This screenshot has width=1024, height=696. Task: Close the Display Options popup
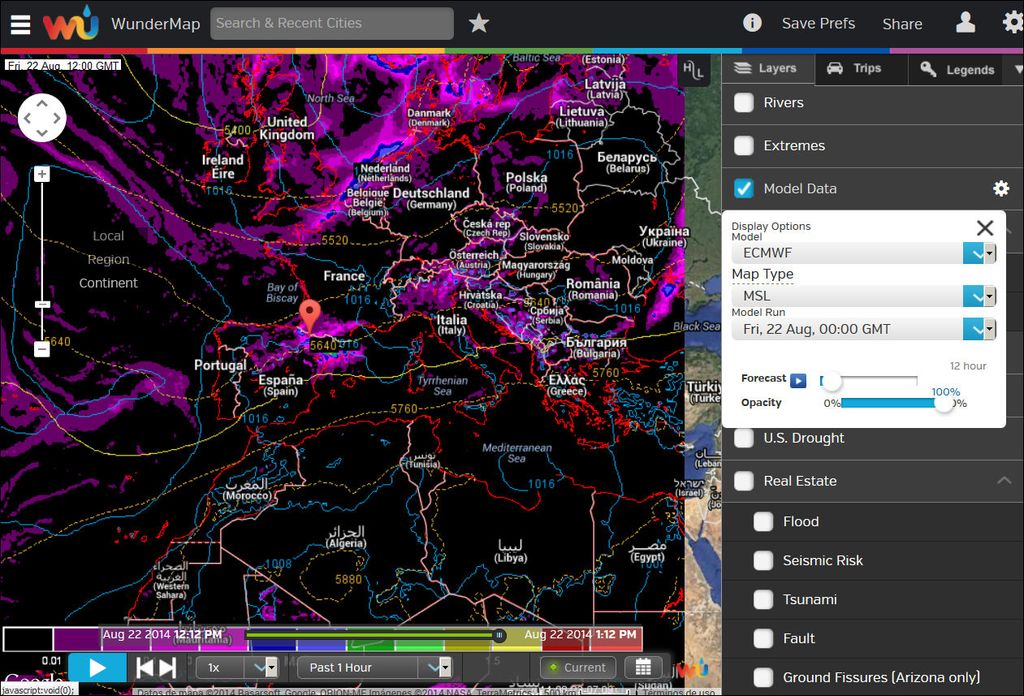[985, 228]
